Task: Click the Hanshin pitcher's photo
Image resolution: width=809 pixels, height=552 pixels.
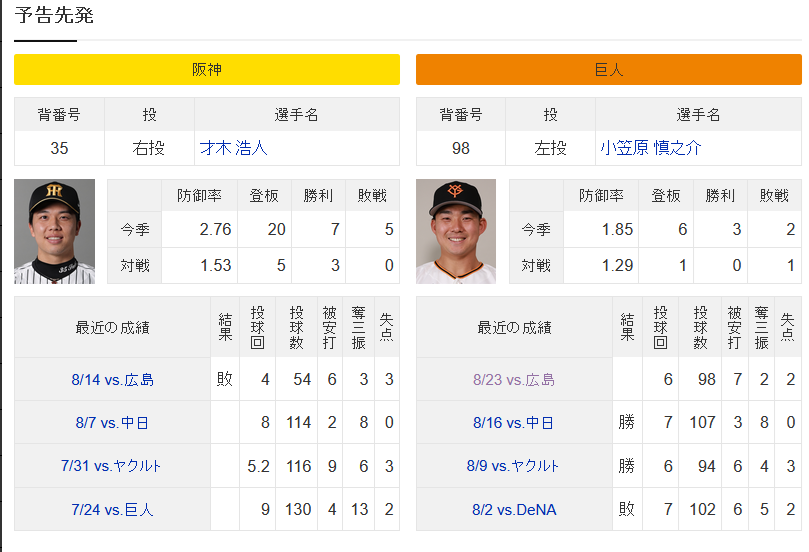Action: pos(55,231)
